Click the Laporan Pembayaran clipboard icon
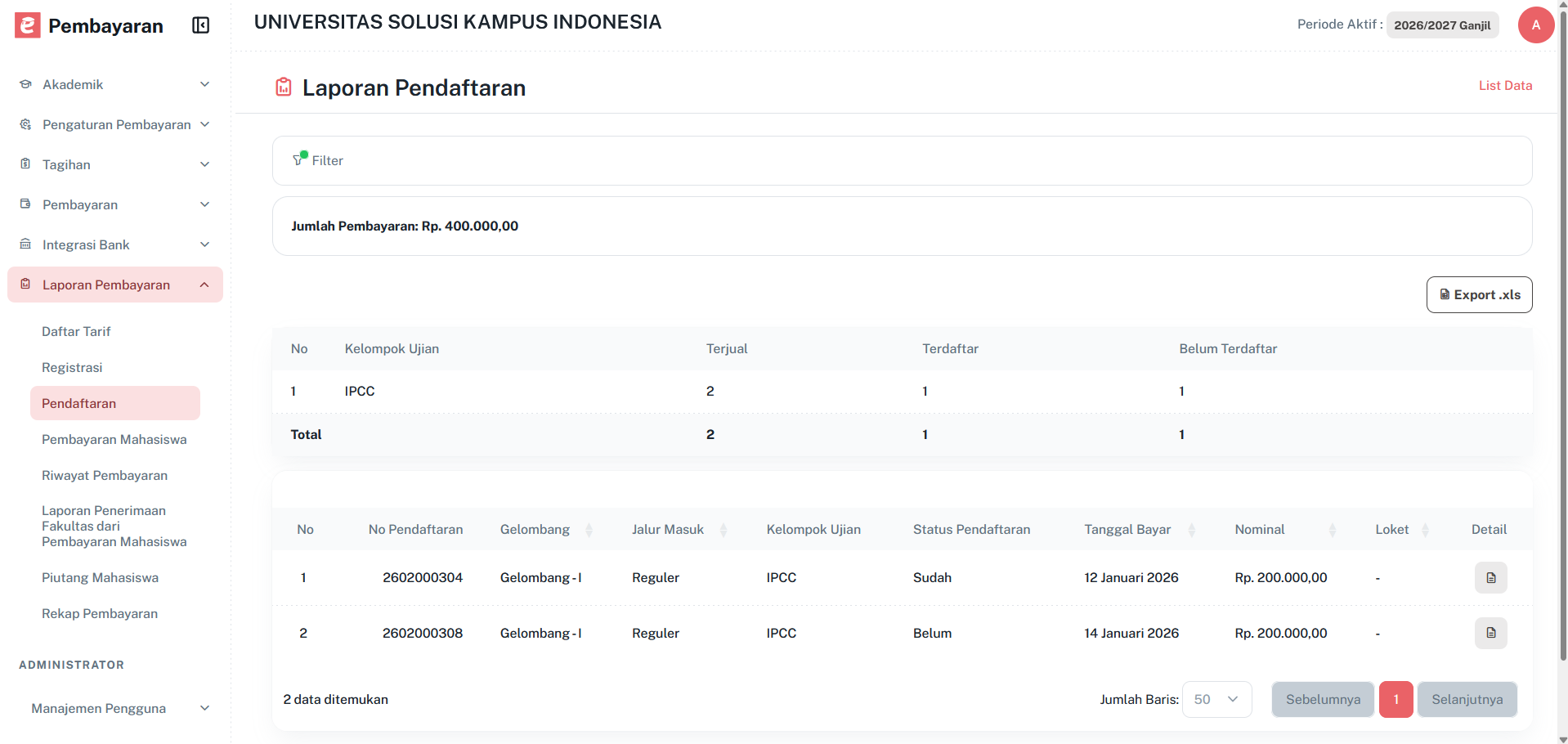 (x=25, y=284)
